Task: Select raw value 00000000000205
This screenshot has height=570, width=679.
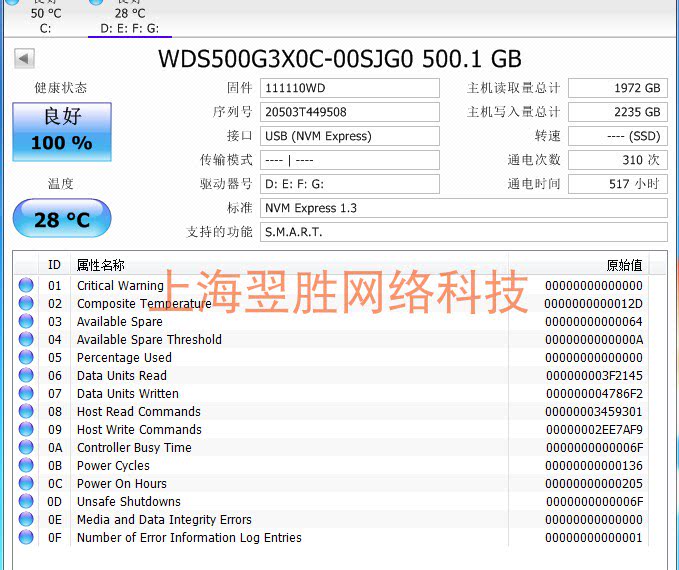Action: click(x=594, y=483)
